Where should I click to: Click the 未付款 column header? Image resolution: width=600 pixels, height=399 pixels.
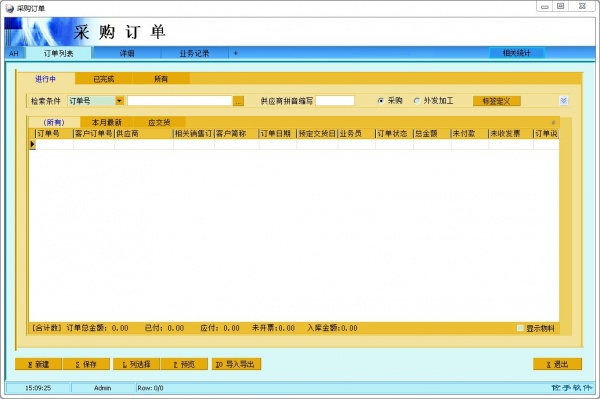click(470, 134)
